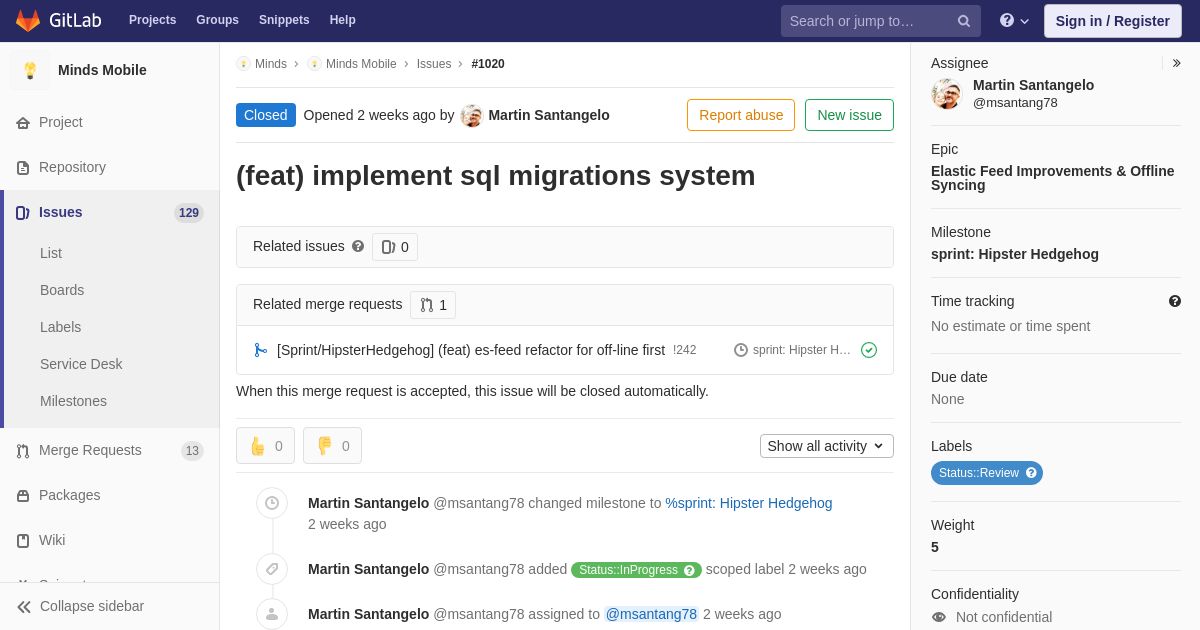Click the Time tracking help icon

[x=1175, y=301]
